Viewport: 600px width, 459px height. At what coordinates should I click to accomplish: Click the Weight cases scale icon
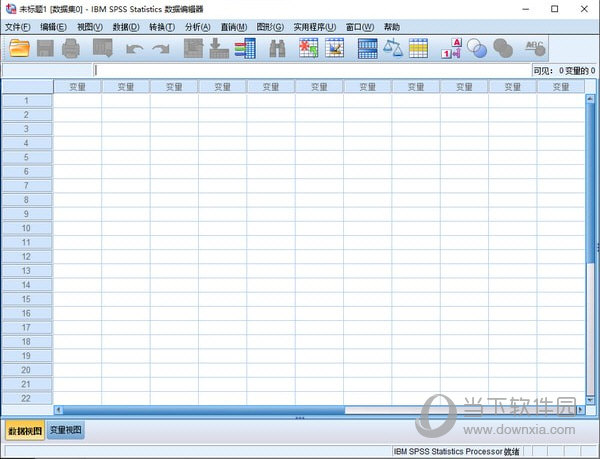393,48
